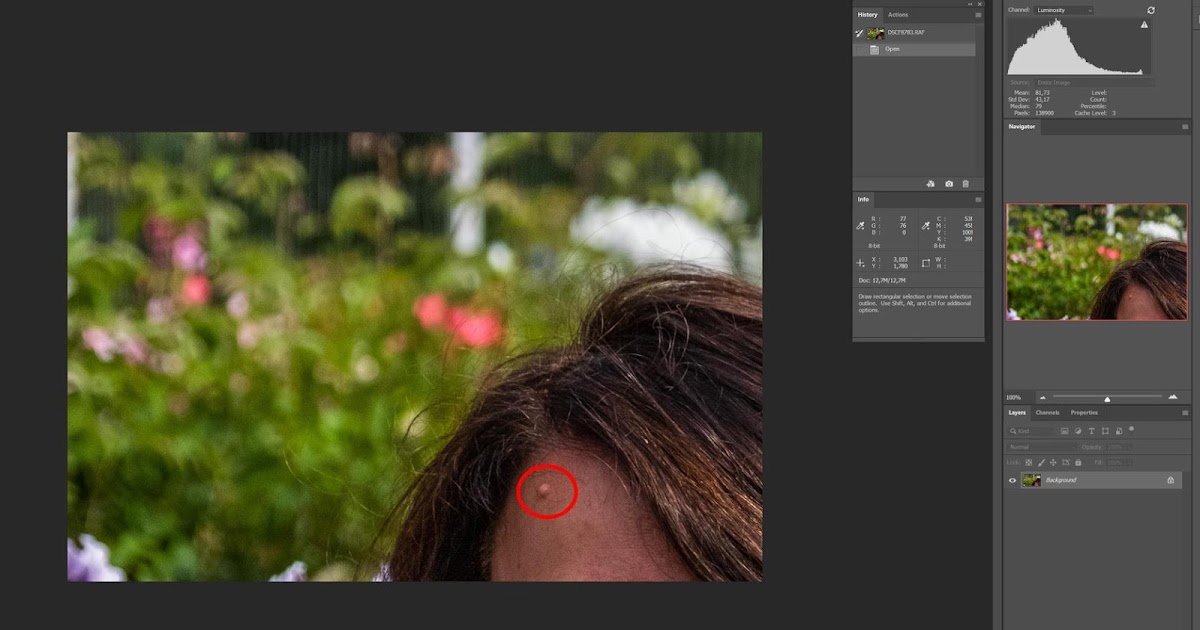Close the History panel group
The image size is (1200, 630).
pyautogui.click(x=980, y=4)
